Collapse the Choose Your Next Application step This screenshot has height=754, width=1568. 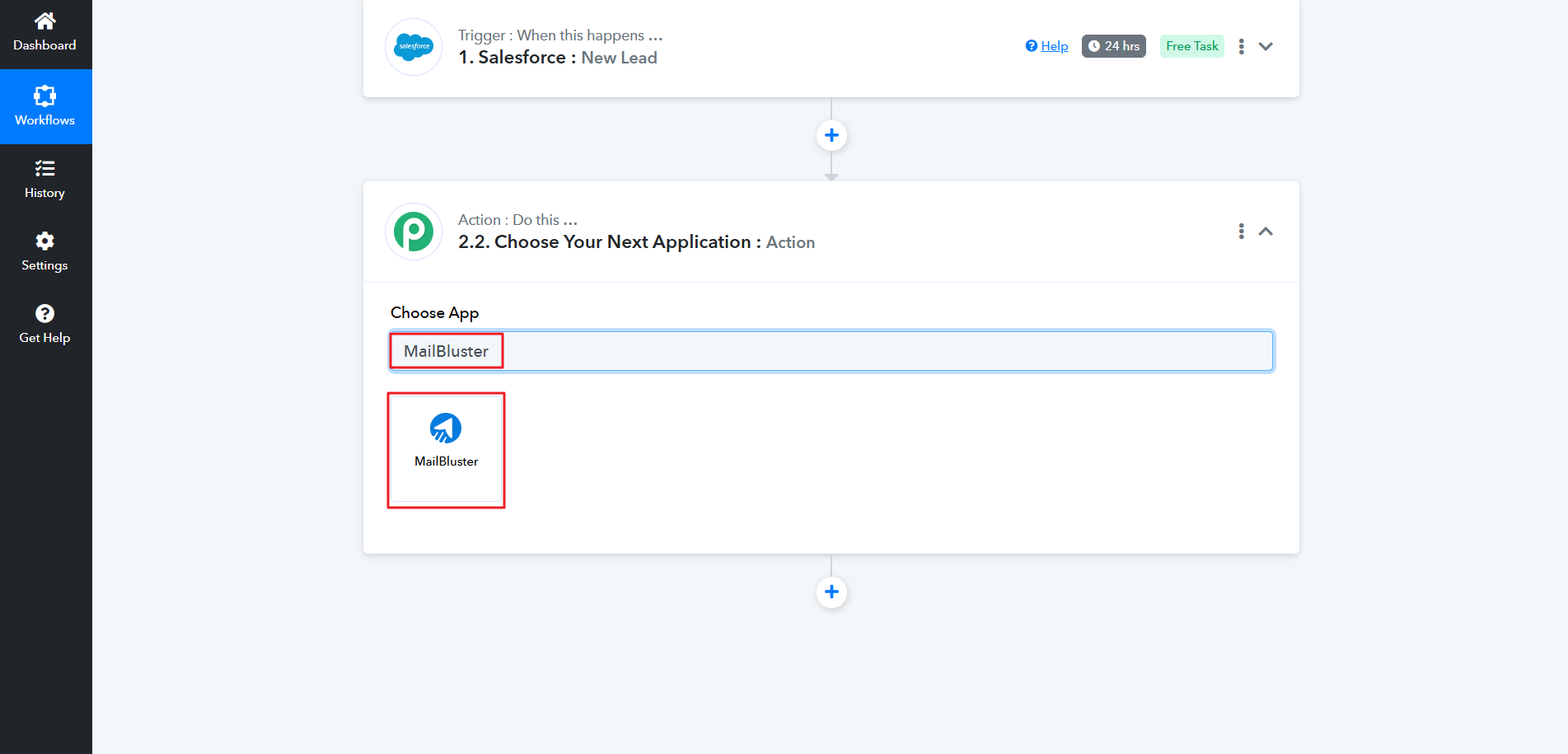tap(1266, 232)
